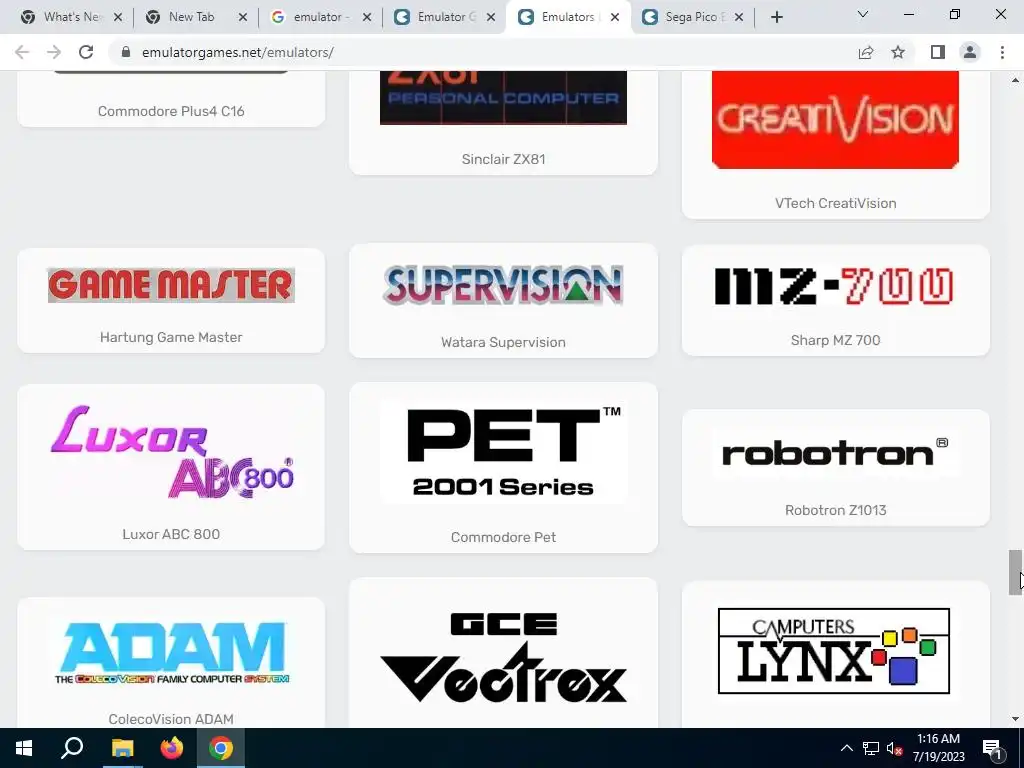Reload the emulators page

point(86,52)
